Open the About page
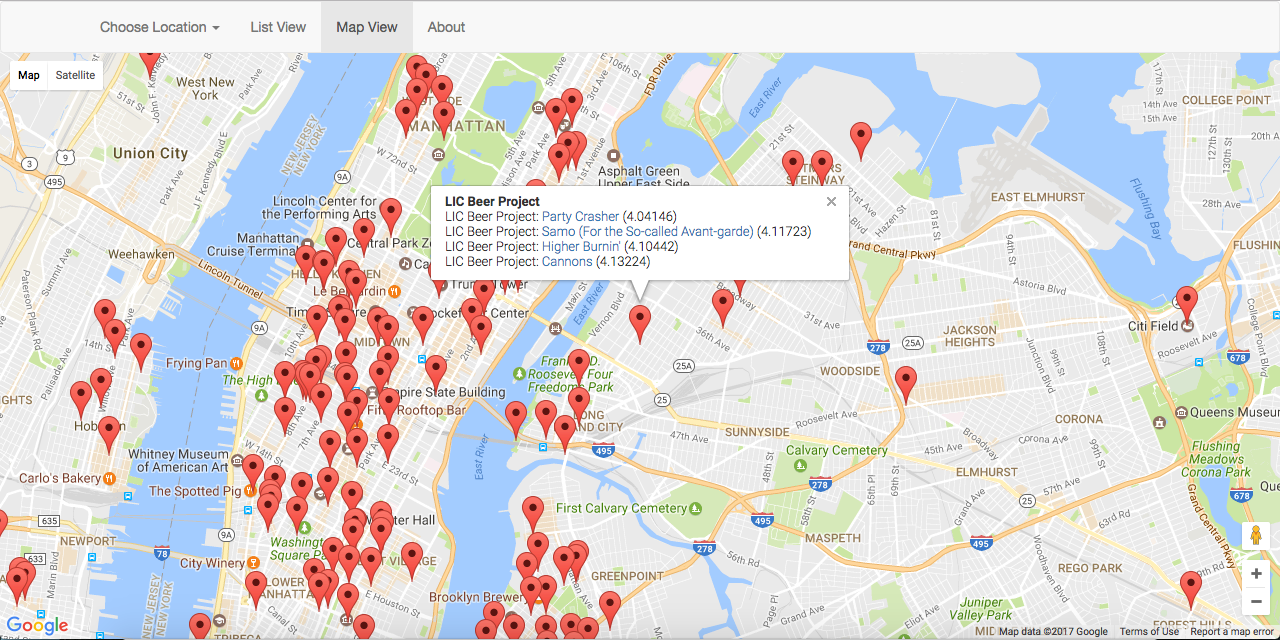This screenshot has width=1280, height=640. 446,27
